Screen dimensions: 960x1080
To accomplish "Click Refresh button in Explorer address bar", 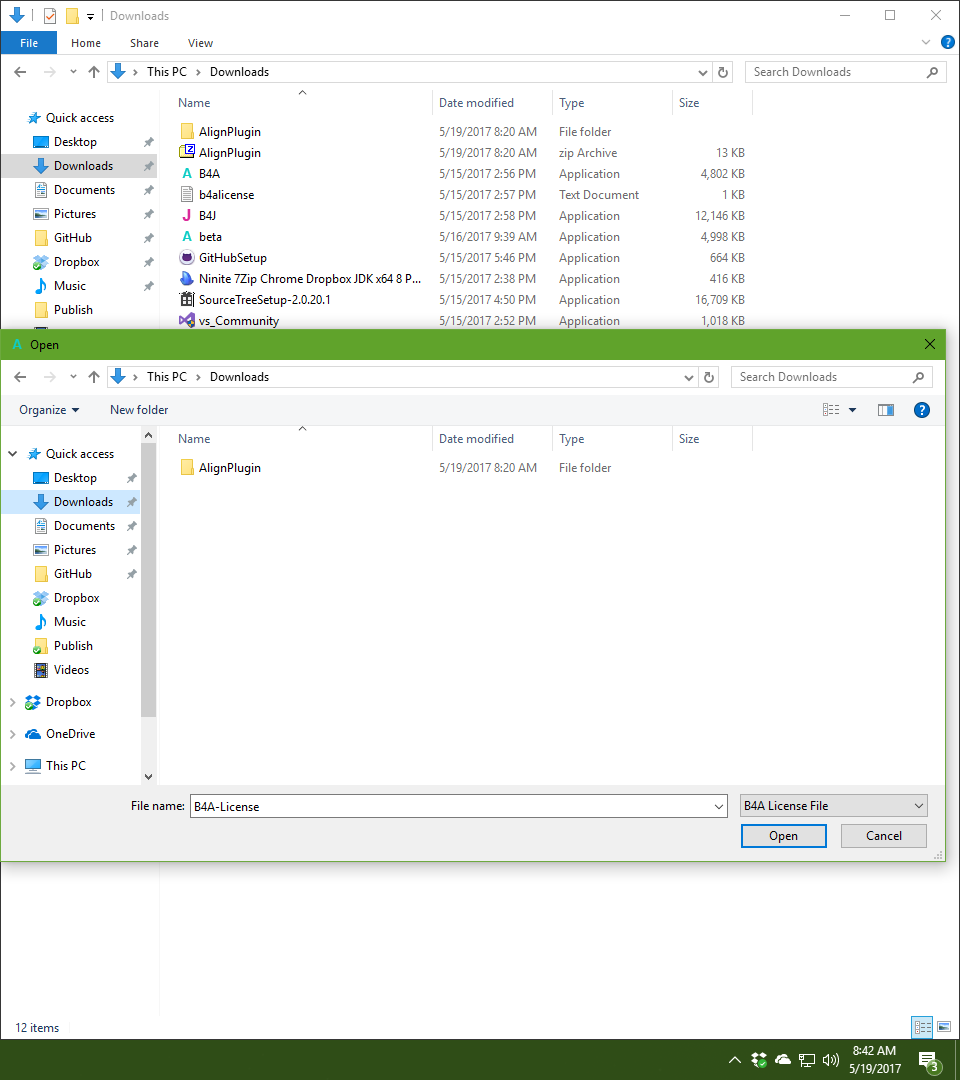I will (722, 72).
